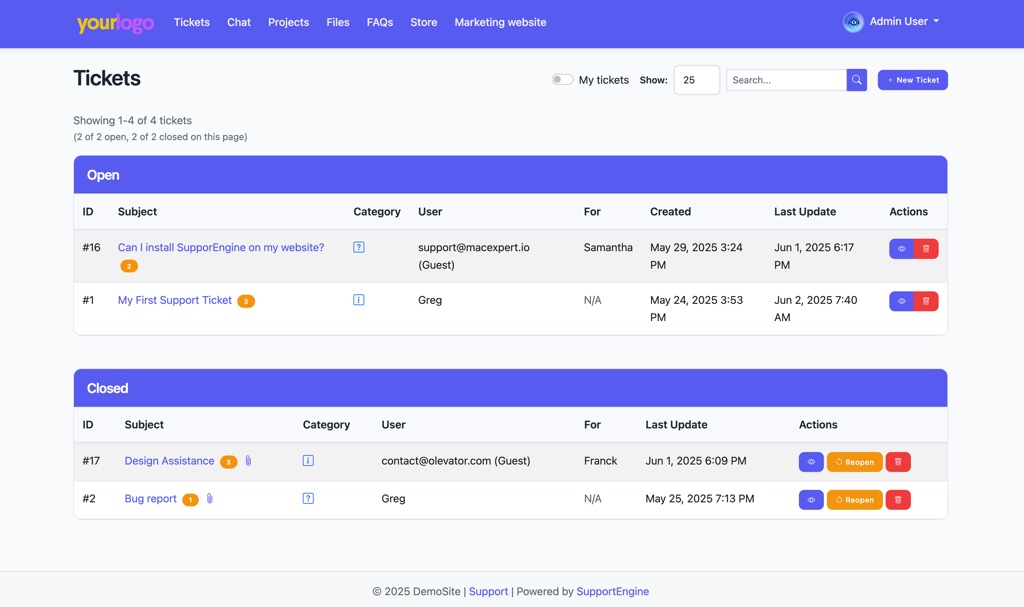Open the Show results count dropdown
Screen dimensions: 1024x607
pos(697,79)
